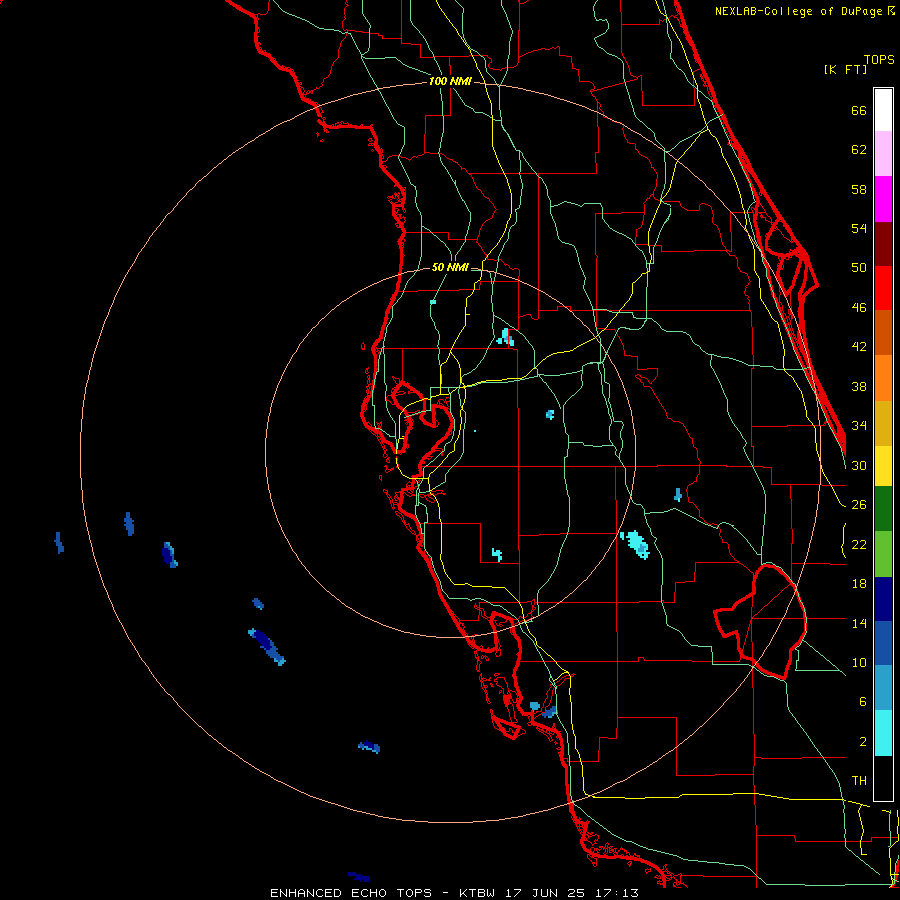Click the ENHANCED ECHO TOPS KTBW caption
This screenshot has height=900, width=900.
point(454,893)
